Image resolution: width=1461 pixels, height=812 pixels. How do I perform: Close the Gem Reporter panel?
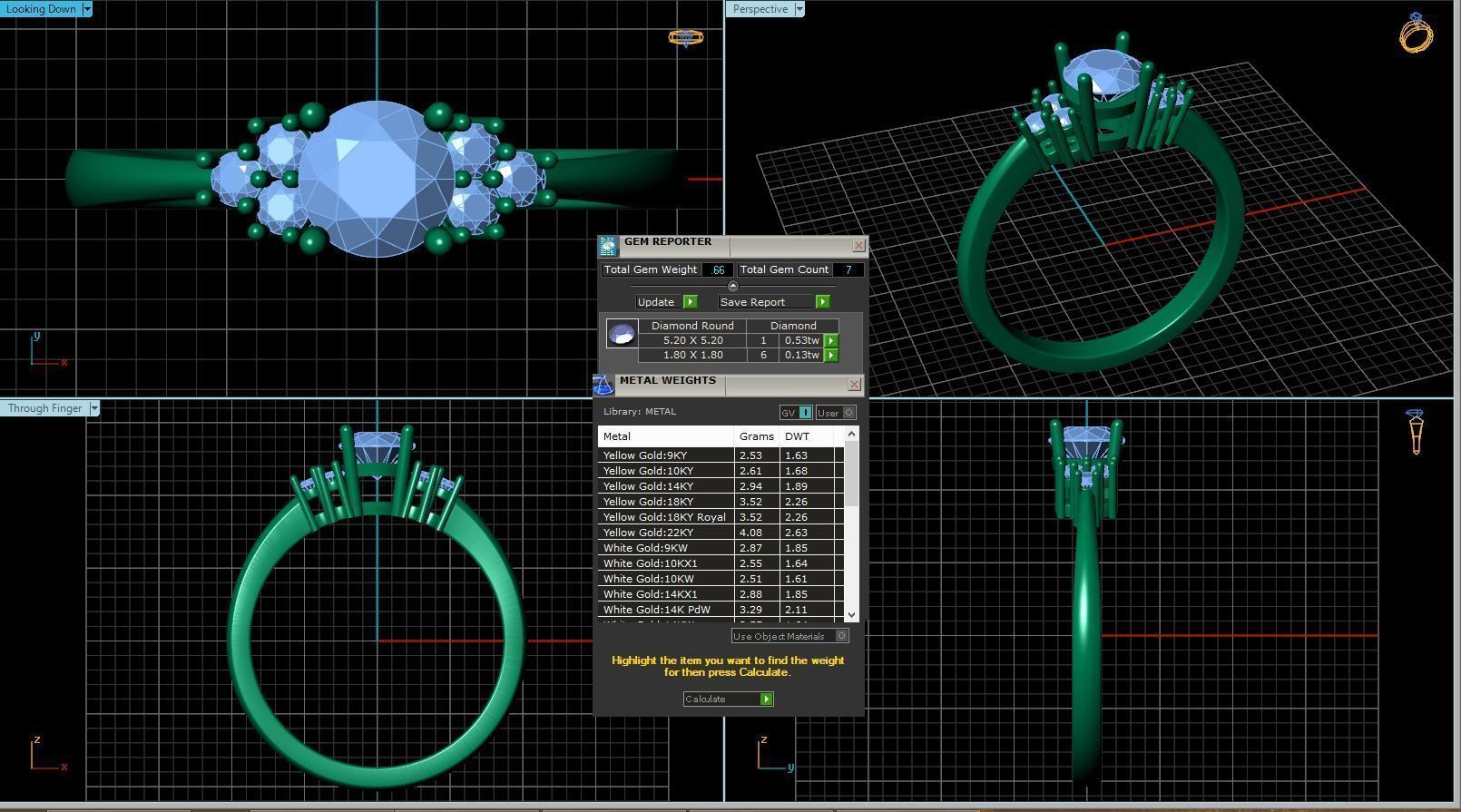(858, 246)
